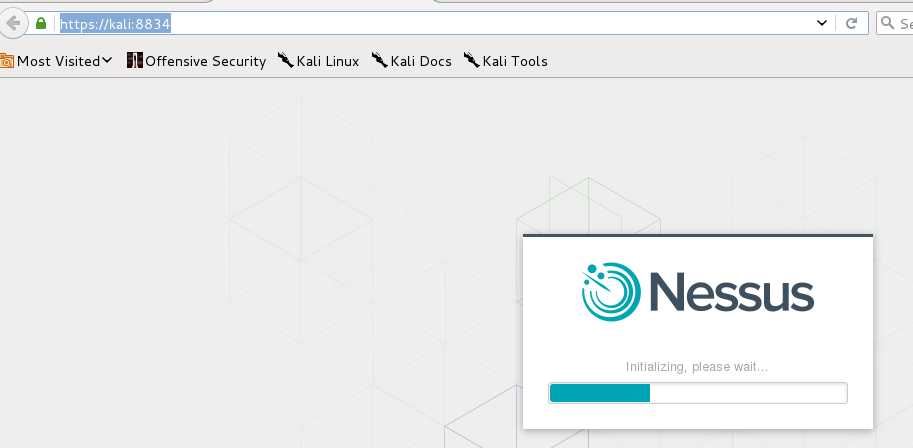The width and height of the screenshot is (913, 448).
Task: Click the Kali Docs dragon favicon
Action: coord(380,59)
